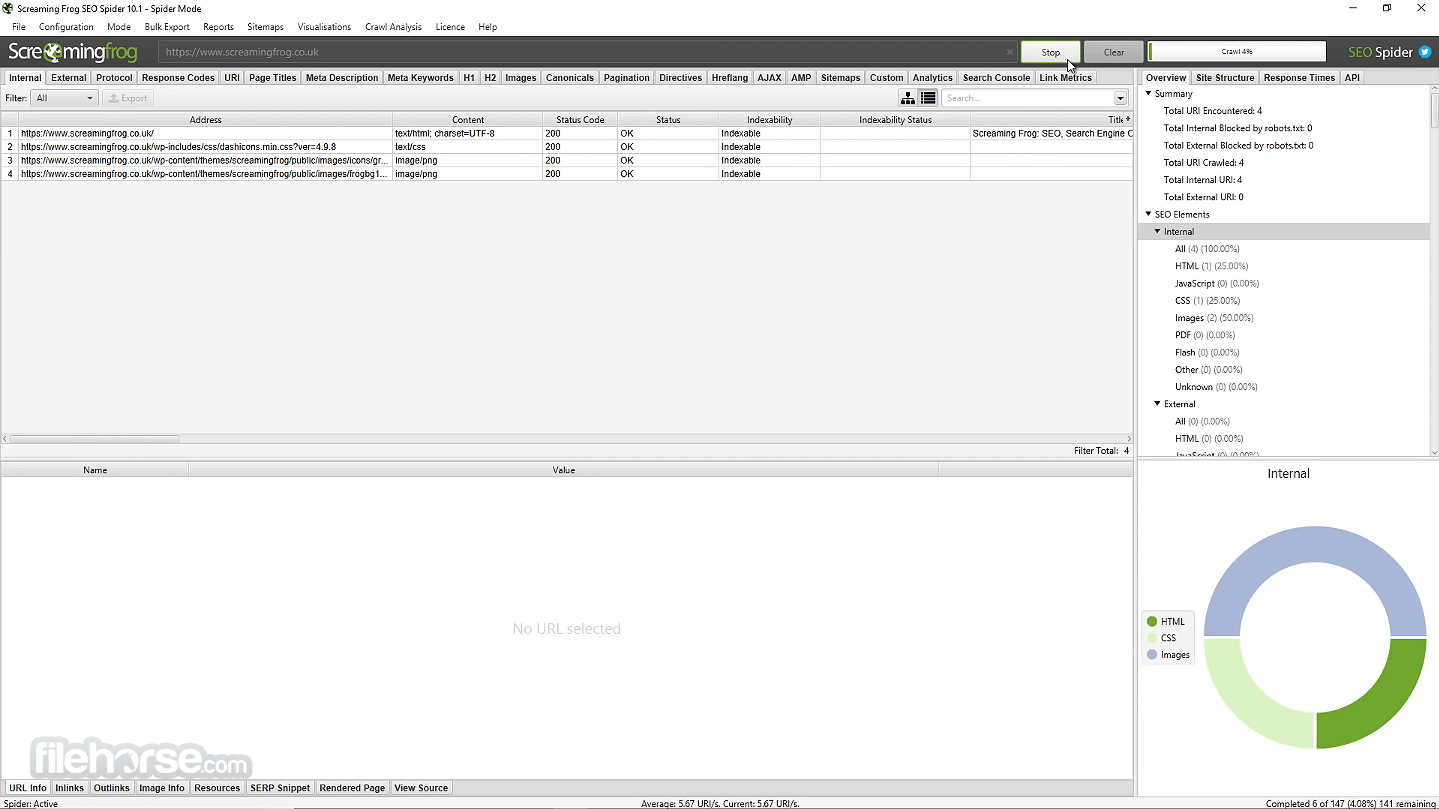Select JavaScript (0) under Internal
The image size is (1439, 809).
(x=1217, y=284)
